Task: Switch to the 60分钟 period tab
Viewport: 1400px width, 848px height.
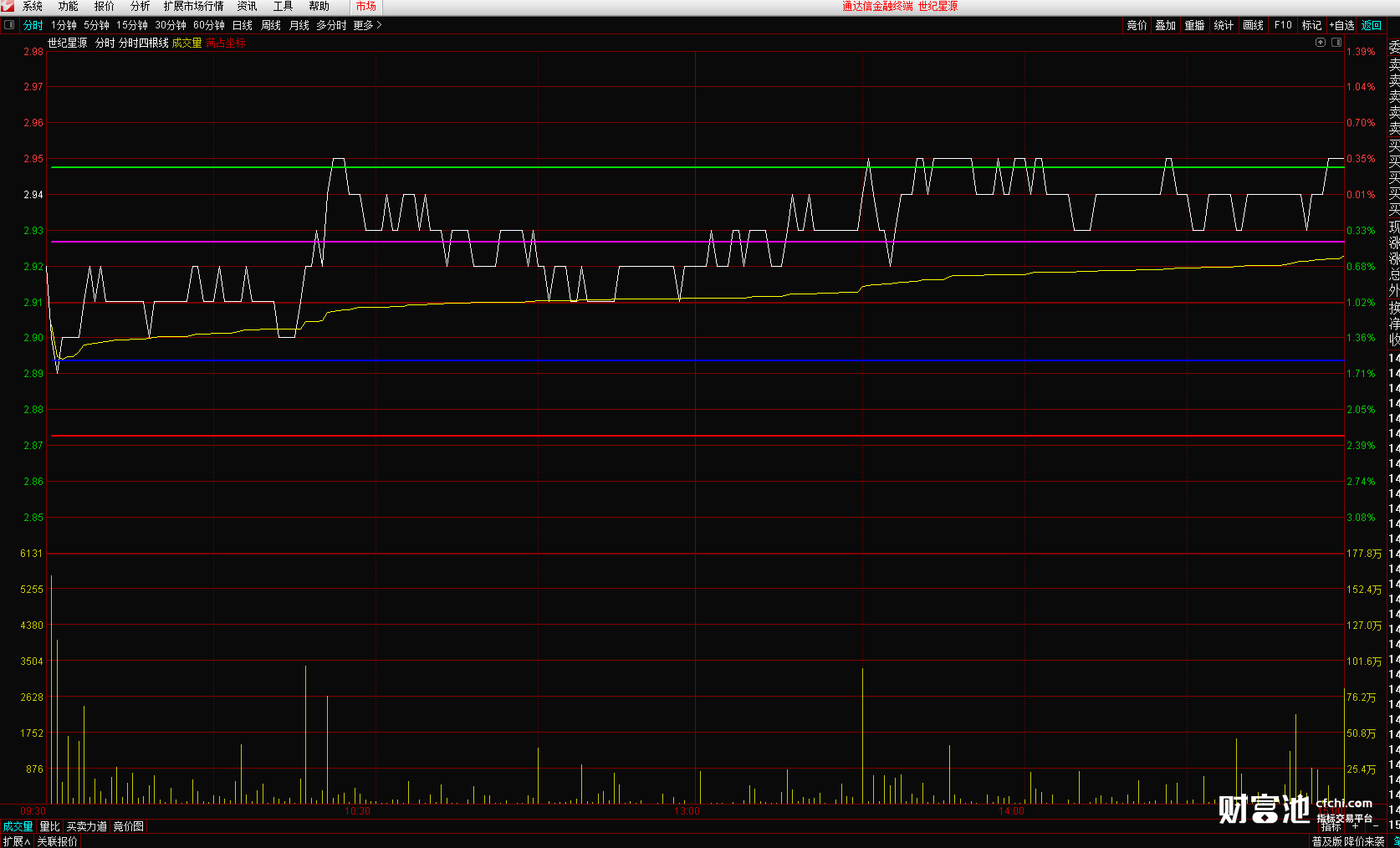Action: tap(209, 26)
